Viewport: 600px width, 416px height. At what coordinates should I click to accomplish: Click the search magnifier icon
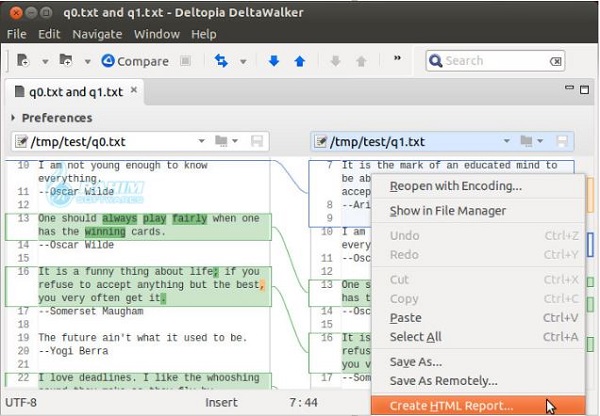[x=435, y=60]
